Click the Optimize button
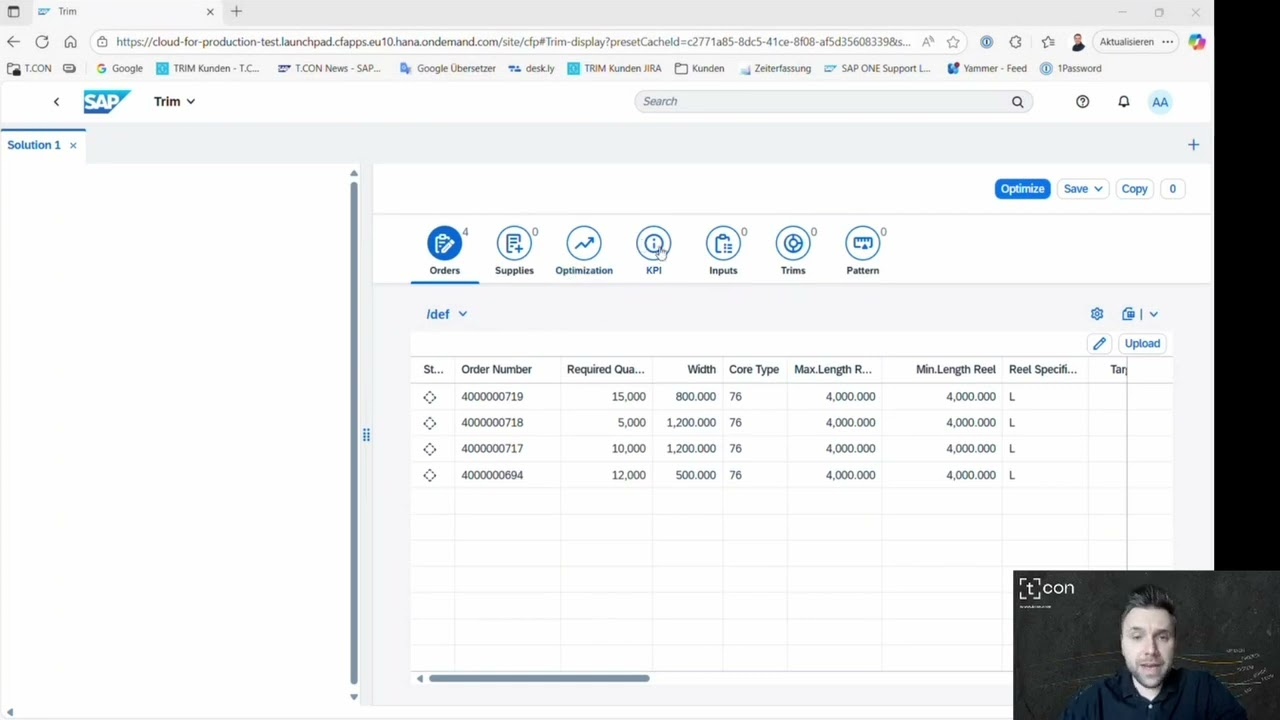This screenshot has width=1280, height=720. click(1022, 188)
